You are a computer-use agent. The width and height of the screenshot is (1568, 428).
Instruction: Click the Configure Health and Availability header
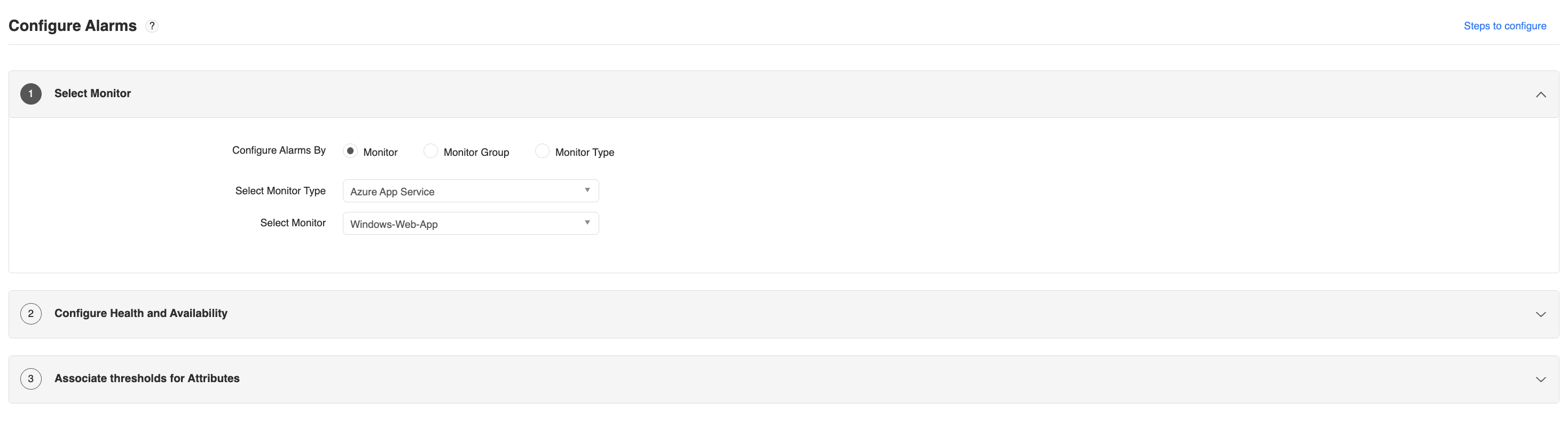click(x=140, y=313)
